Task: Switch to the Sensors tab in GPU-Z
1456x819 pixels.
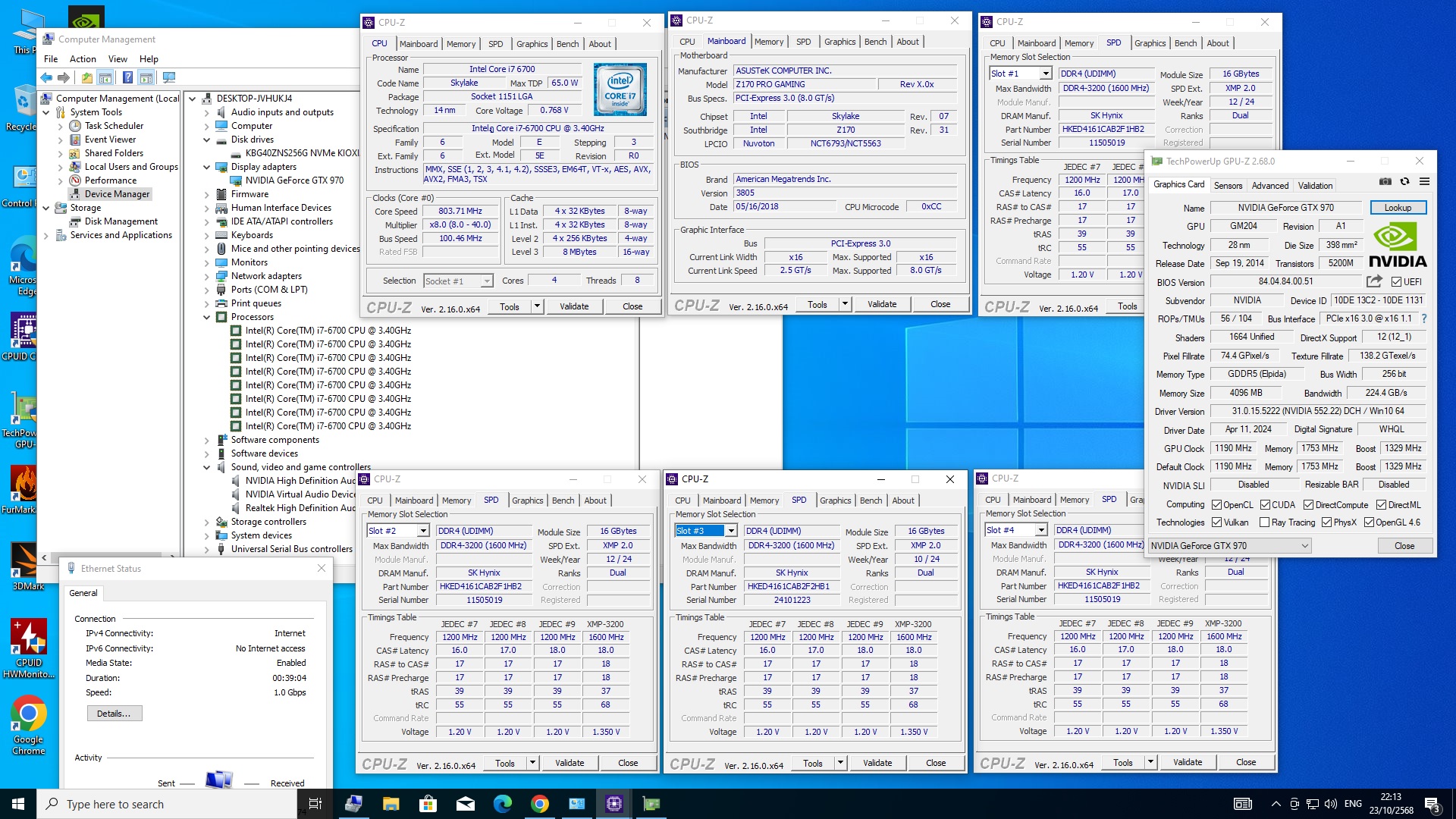Action: point(1227,185)
